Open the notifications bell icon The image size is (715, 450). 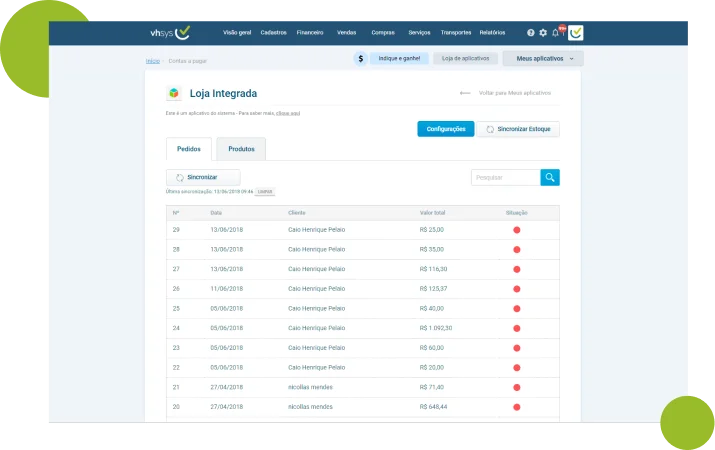555,33
